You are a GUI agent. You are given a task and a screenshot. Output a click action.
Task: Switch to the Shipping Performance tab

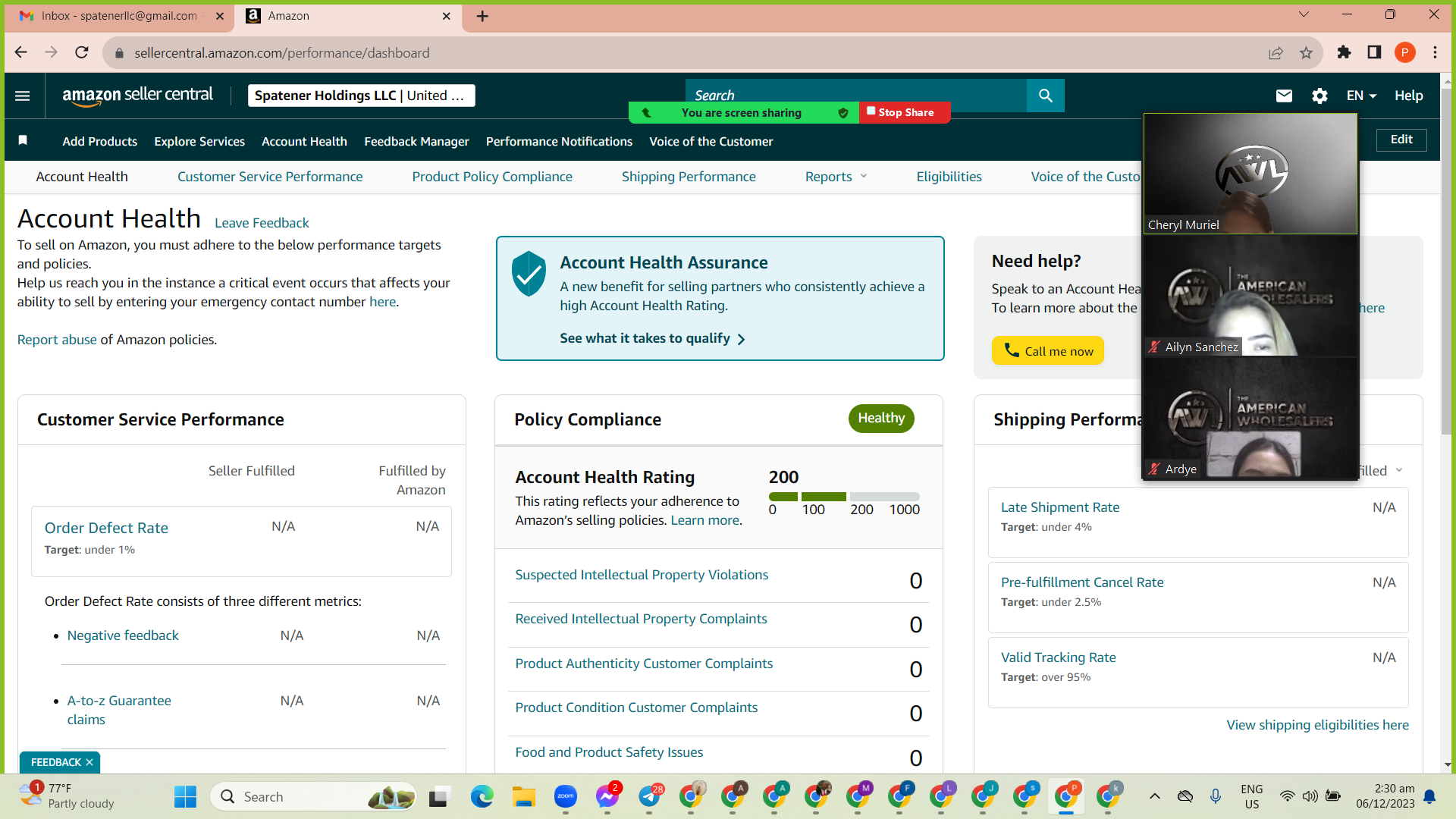pos(689,177)
